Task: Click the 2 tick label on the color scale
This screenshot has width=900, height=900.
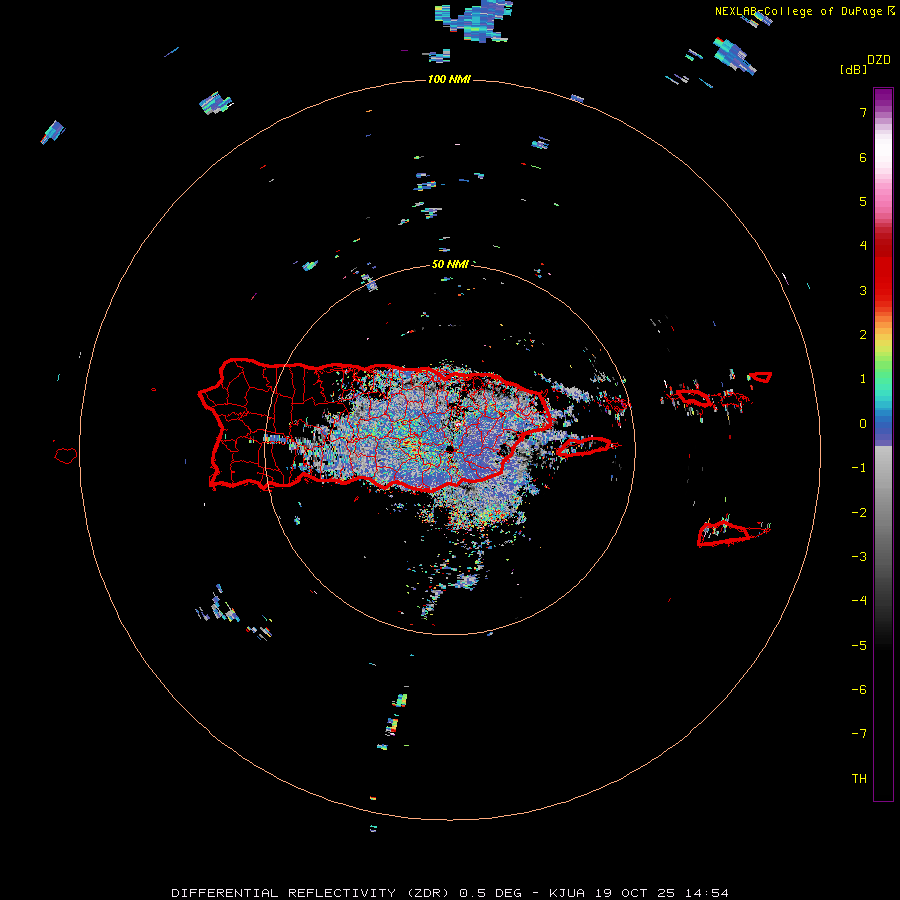Action: pyautogui.click(x=863, y=335)
